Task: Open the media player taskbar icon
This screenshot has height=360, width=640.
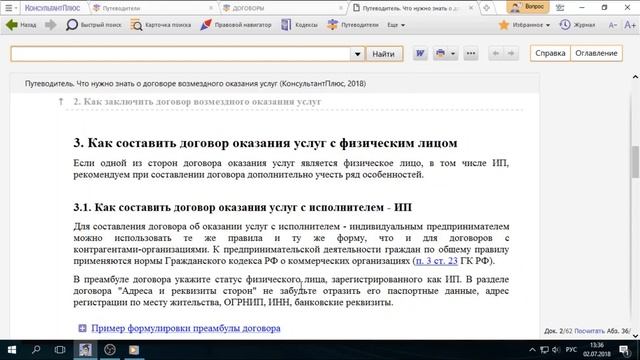Action: point(134,350)
